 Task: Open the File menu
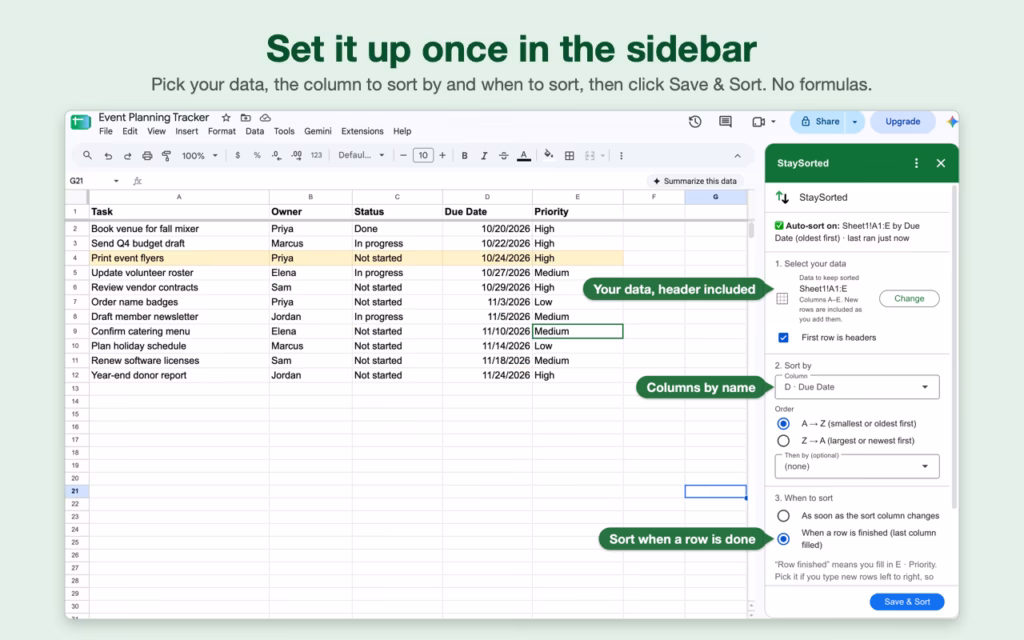[x=106, y=131]
